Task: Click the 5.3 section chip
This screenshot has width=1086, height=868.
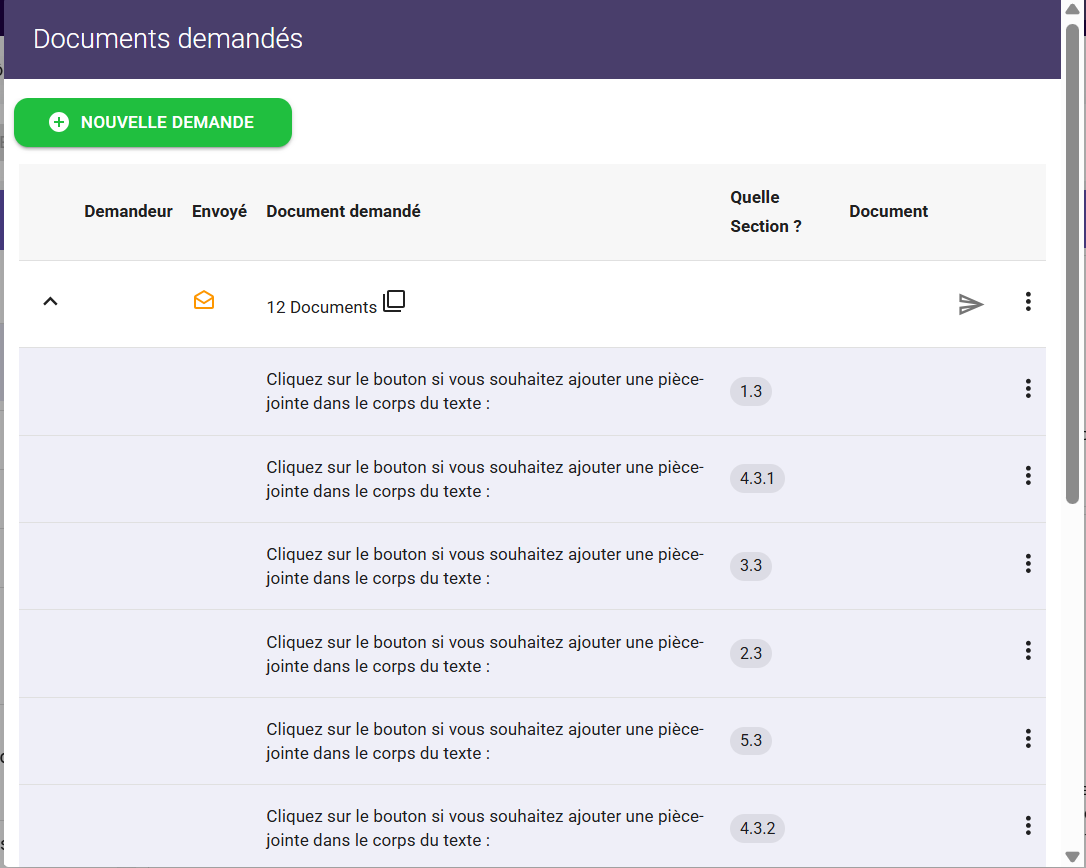Action: 751,741
